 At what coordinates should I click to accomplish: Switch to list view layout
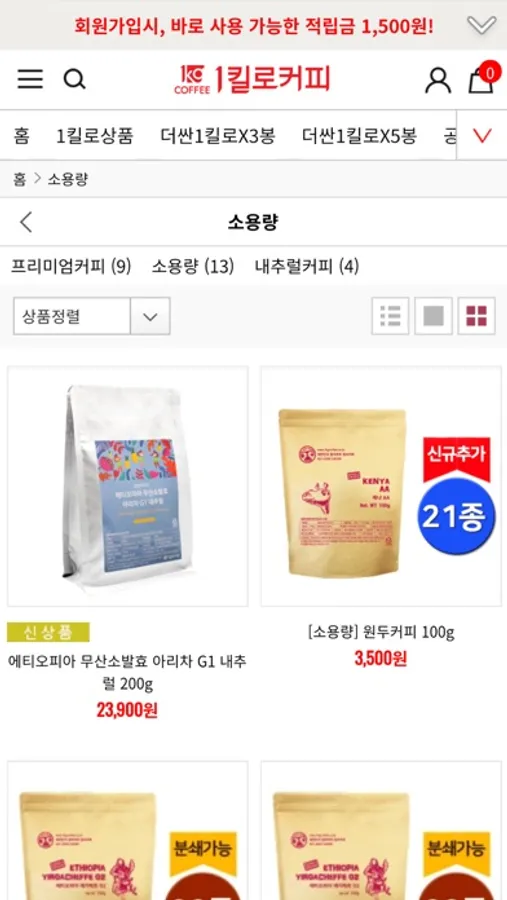click(x=390, y=316)
